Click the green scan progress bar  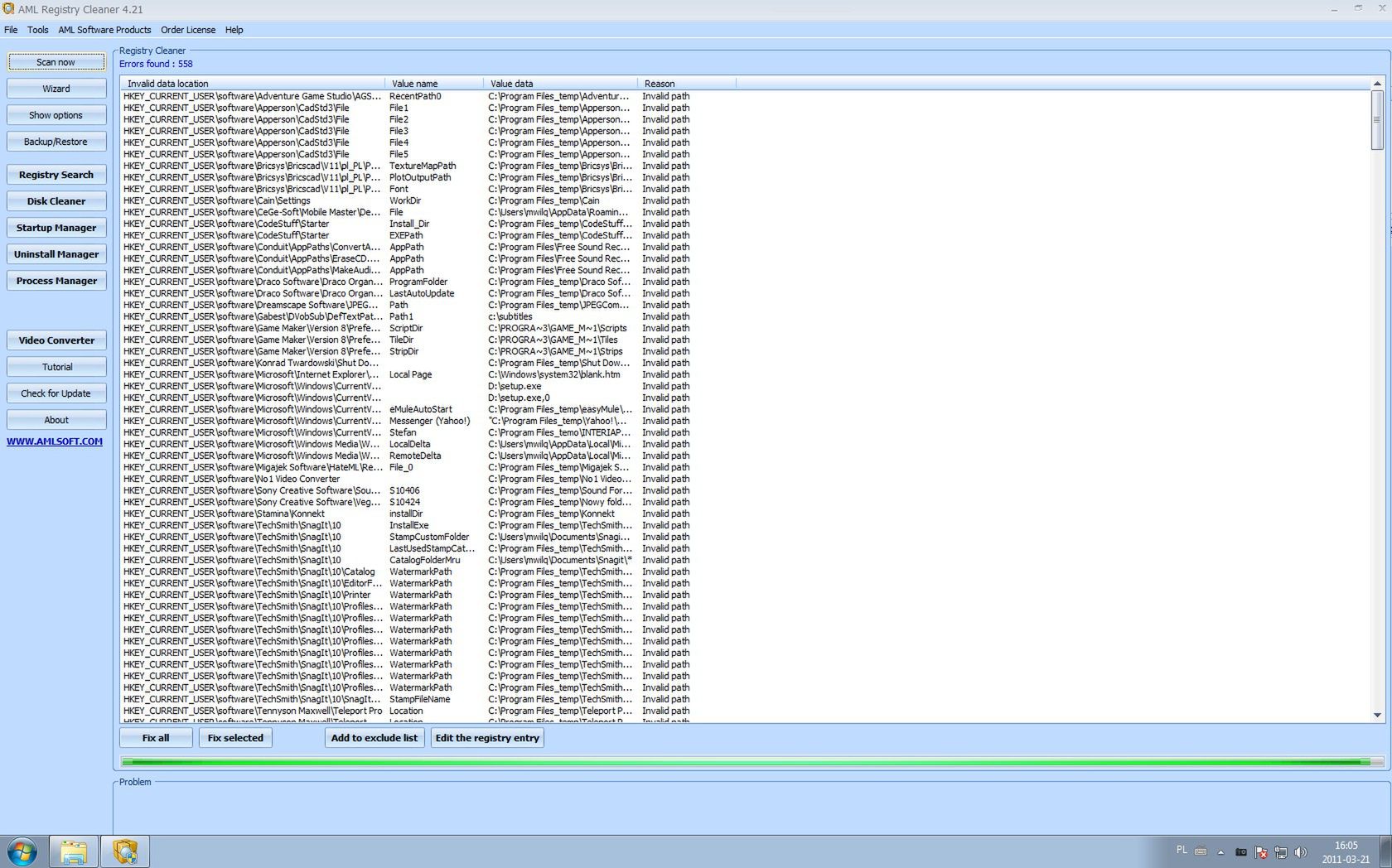point(752,761)
